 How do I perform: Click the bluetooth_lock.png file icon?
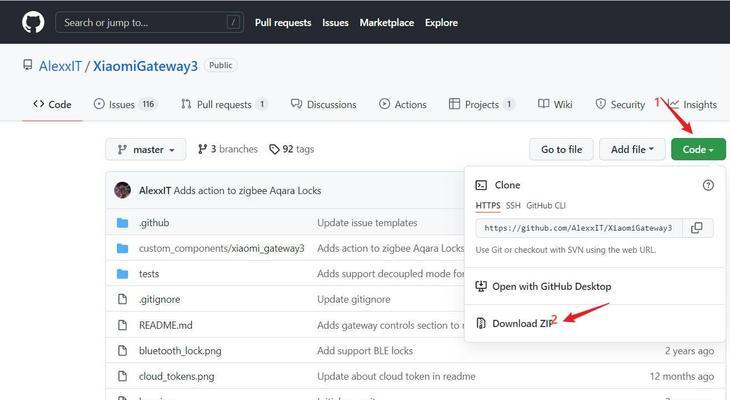[122, 351]
